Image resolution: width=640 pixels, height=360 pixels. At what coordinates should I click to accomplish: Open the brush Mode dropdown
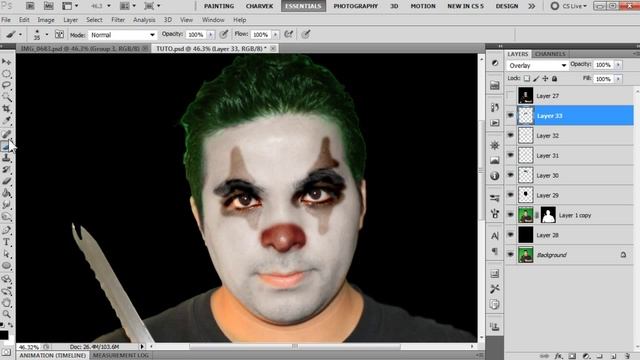click(x=122, y=35)
